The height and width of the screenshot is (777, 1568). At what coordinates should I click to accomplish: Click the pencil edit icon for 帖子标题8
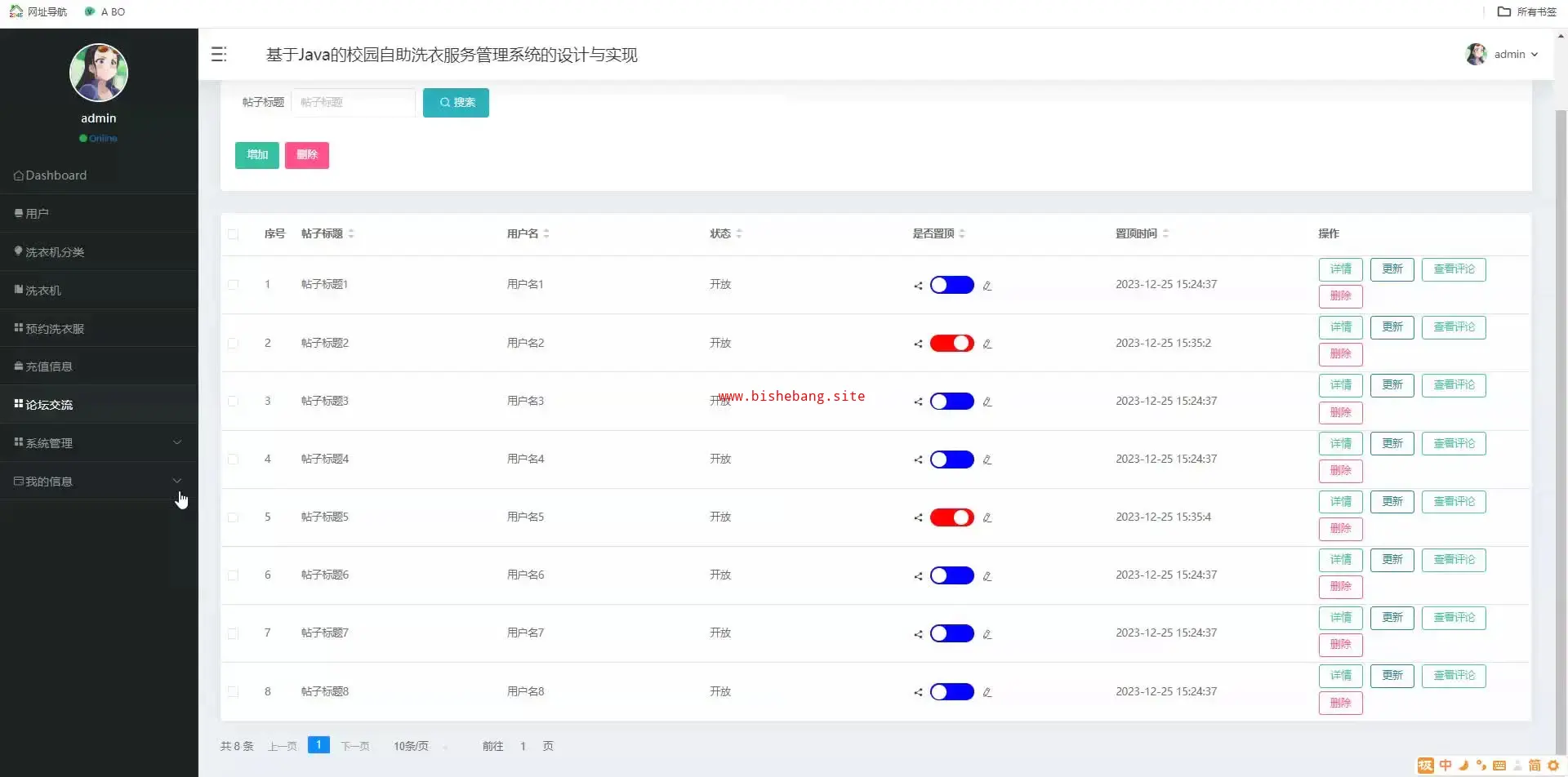tap(987, 692)
